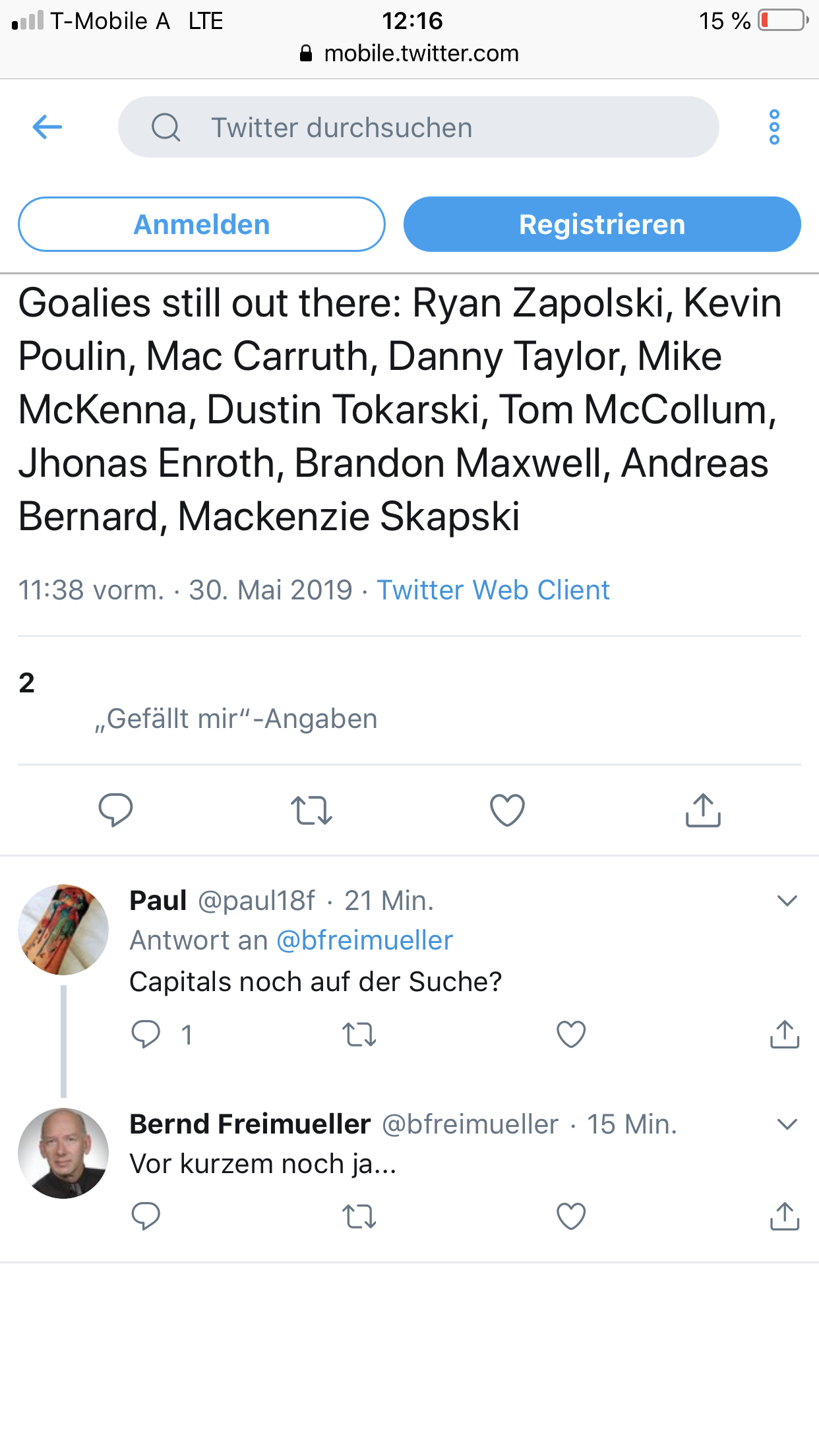Reply to Paul's tweet
Viewport: 819px width, 1456px height.
coord(146,1034)
